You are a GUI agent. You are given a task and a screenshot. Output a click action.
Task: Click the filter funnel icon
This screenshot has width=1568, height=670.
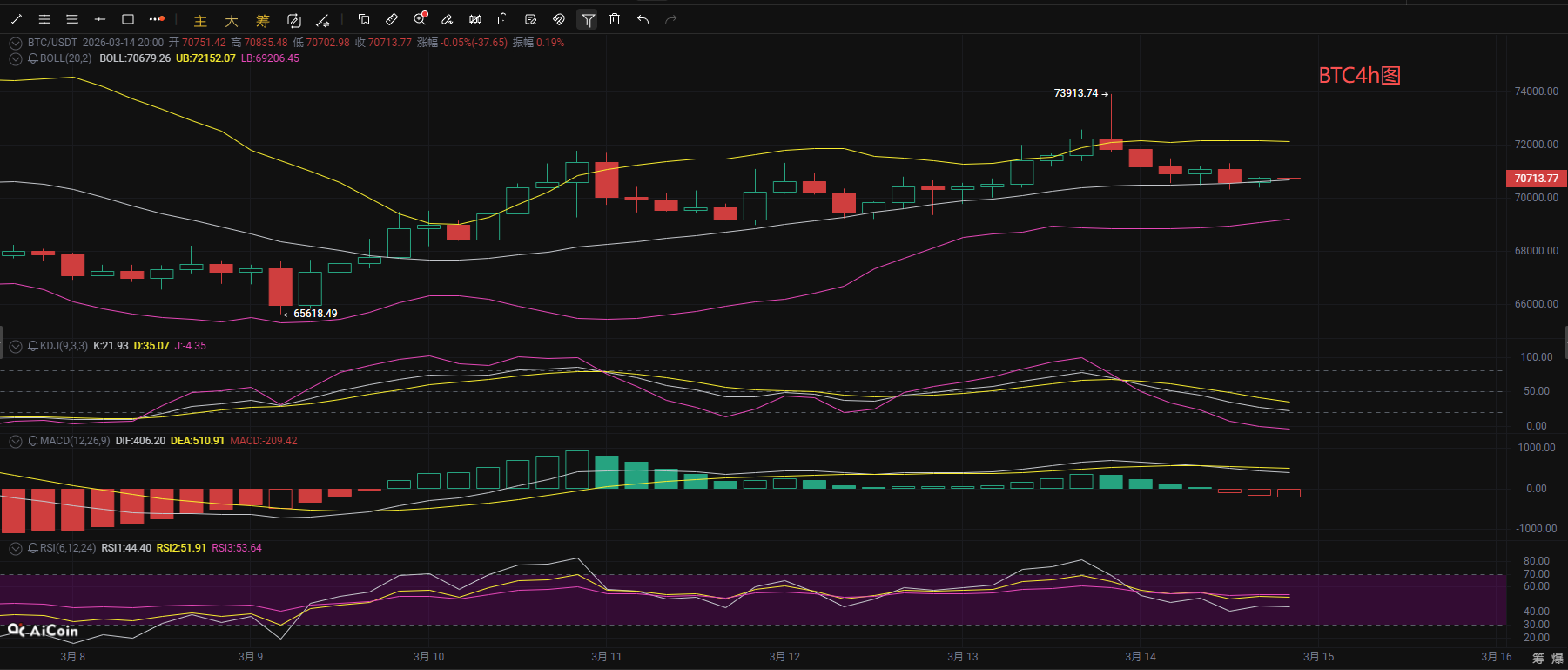(588, 19)
